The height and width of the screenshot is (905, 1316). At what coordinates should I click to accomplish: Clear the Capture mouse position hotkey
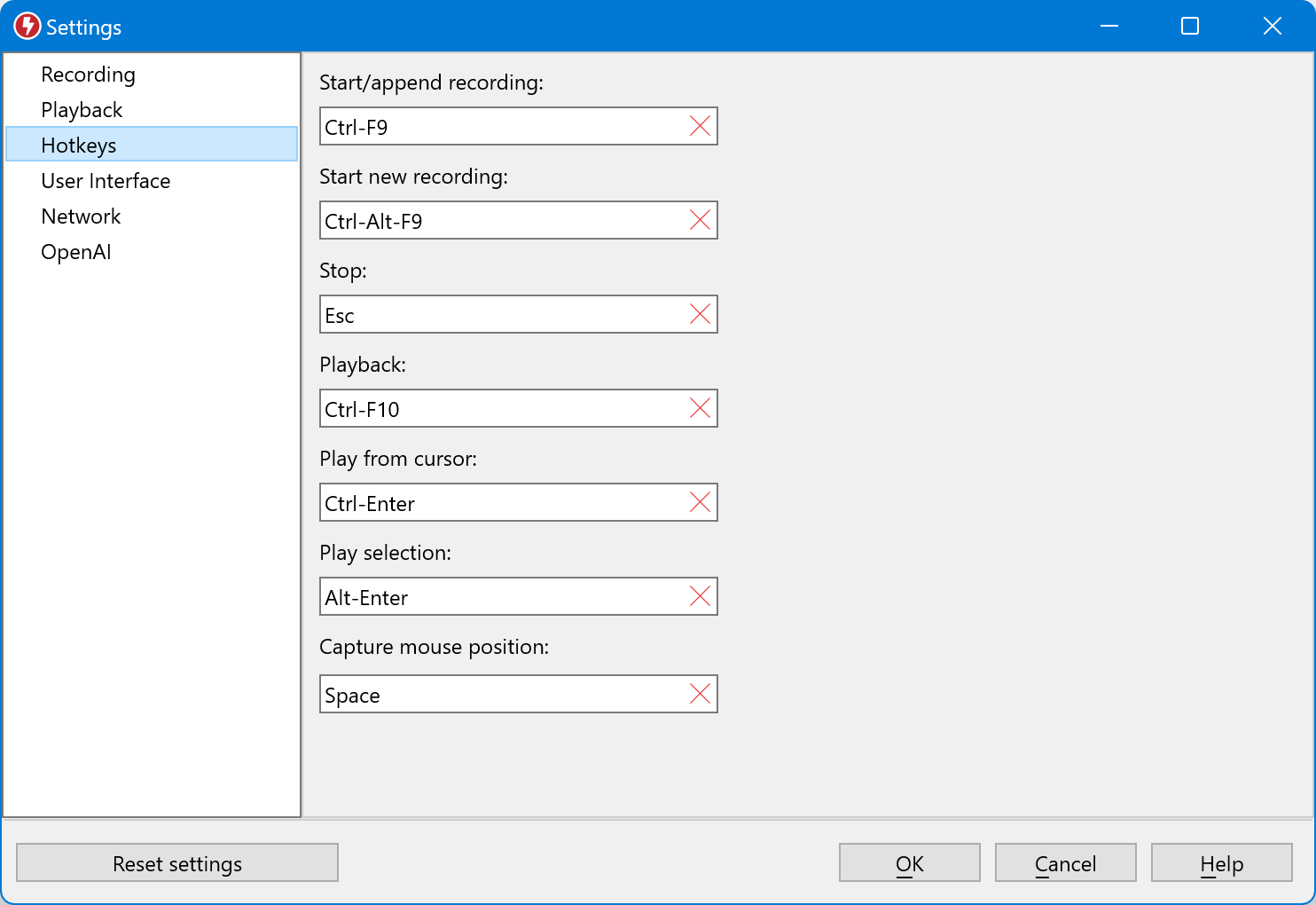pyautogui.click(x=700, y=695)
